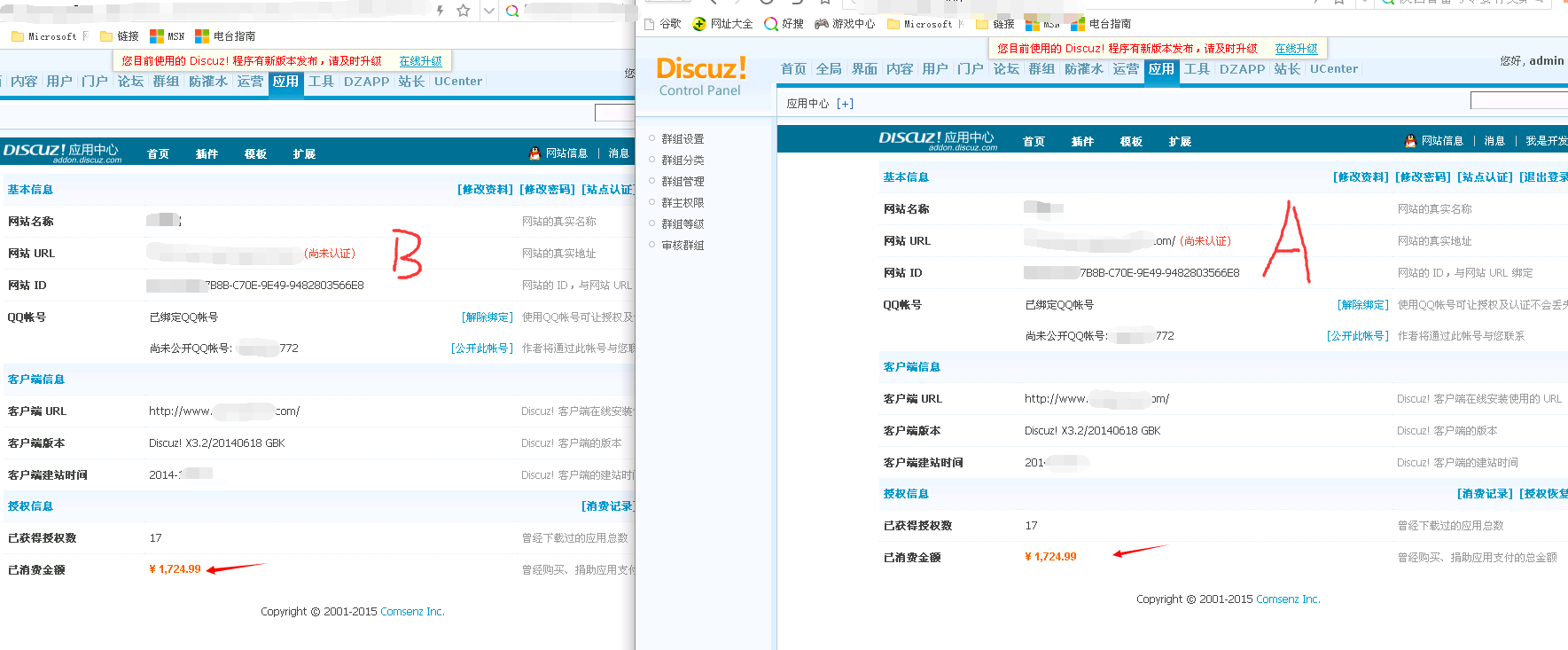Click the 我是开发者 link in header
1568x650 pixels.
[1546, 141]
